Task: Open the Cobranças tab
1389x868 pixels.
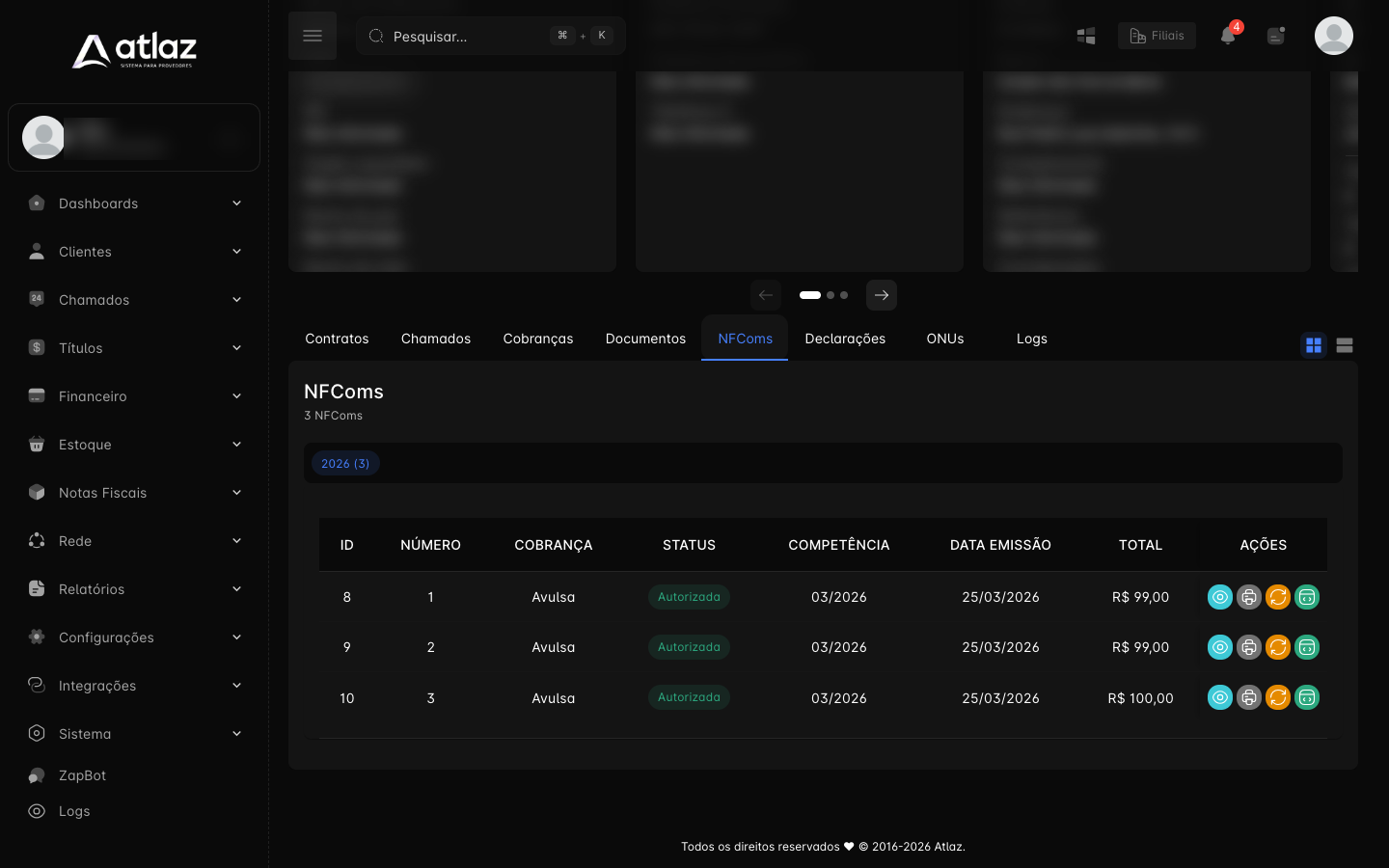Action: 538,339
